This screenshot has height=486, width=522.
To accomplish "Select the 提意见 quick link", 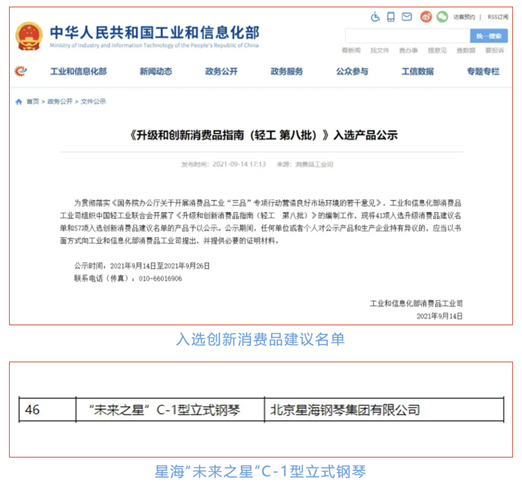I will [437, 50].
